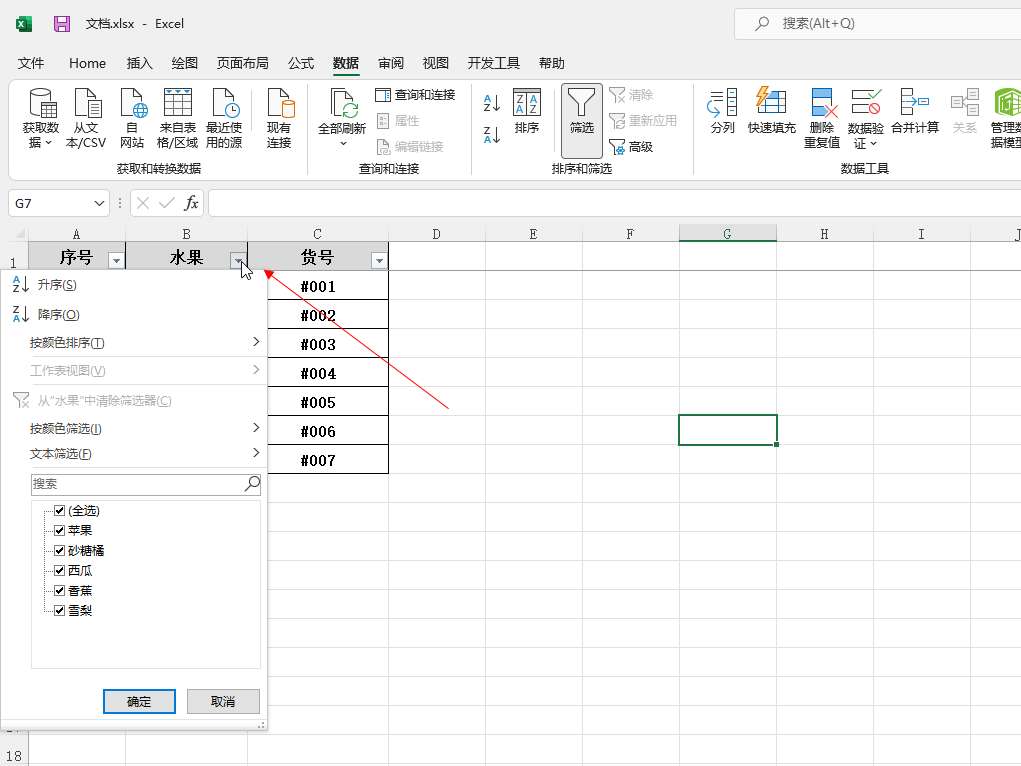Click the 合并计算 consolidate icon

[x=914, y=103]
